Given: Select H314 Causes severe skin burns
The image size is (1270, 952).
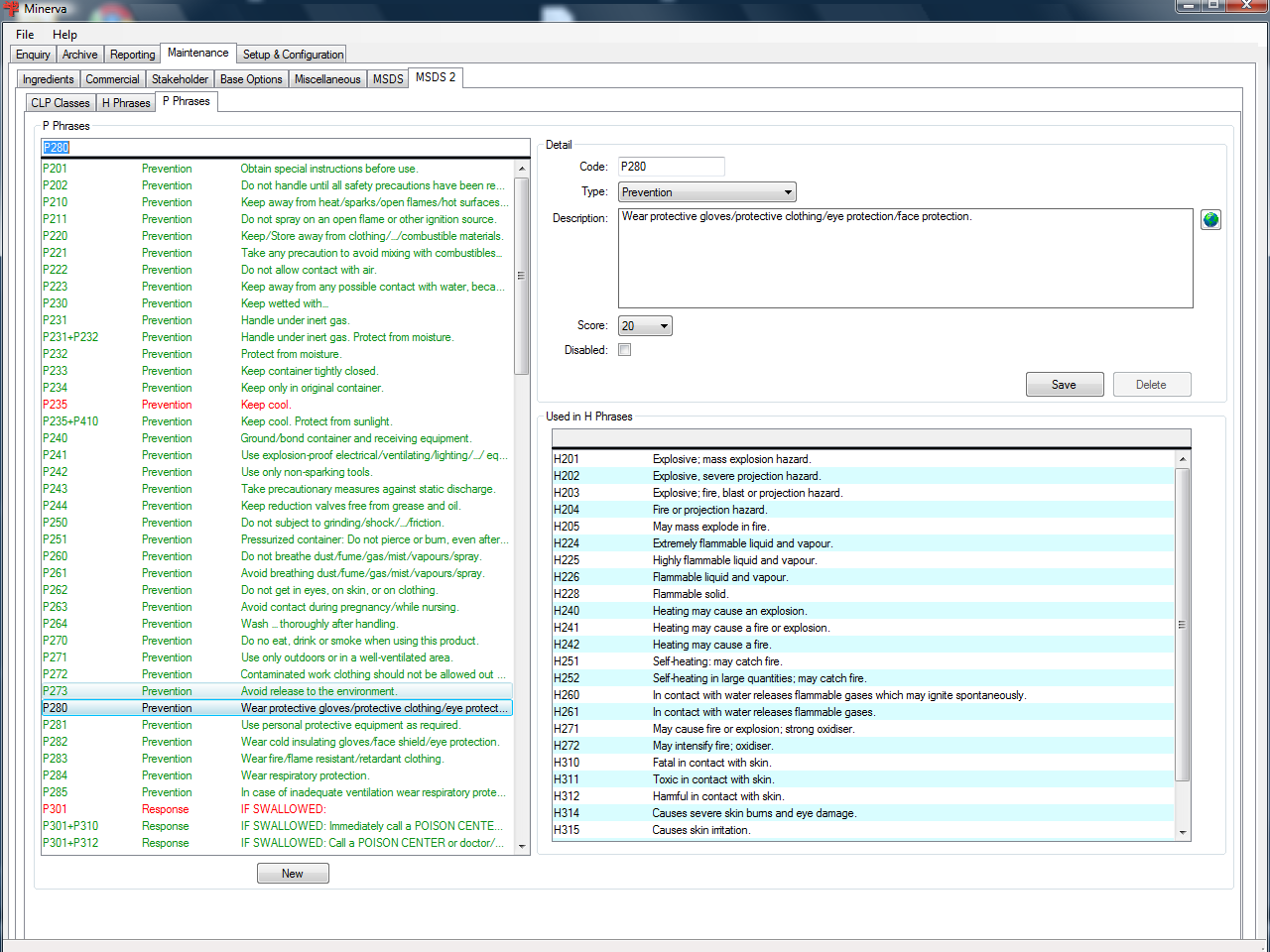Looking at the screenshot, I should (863, 813).
